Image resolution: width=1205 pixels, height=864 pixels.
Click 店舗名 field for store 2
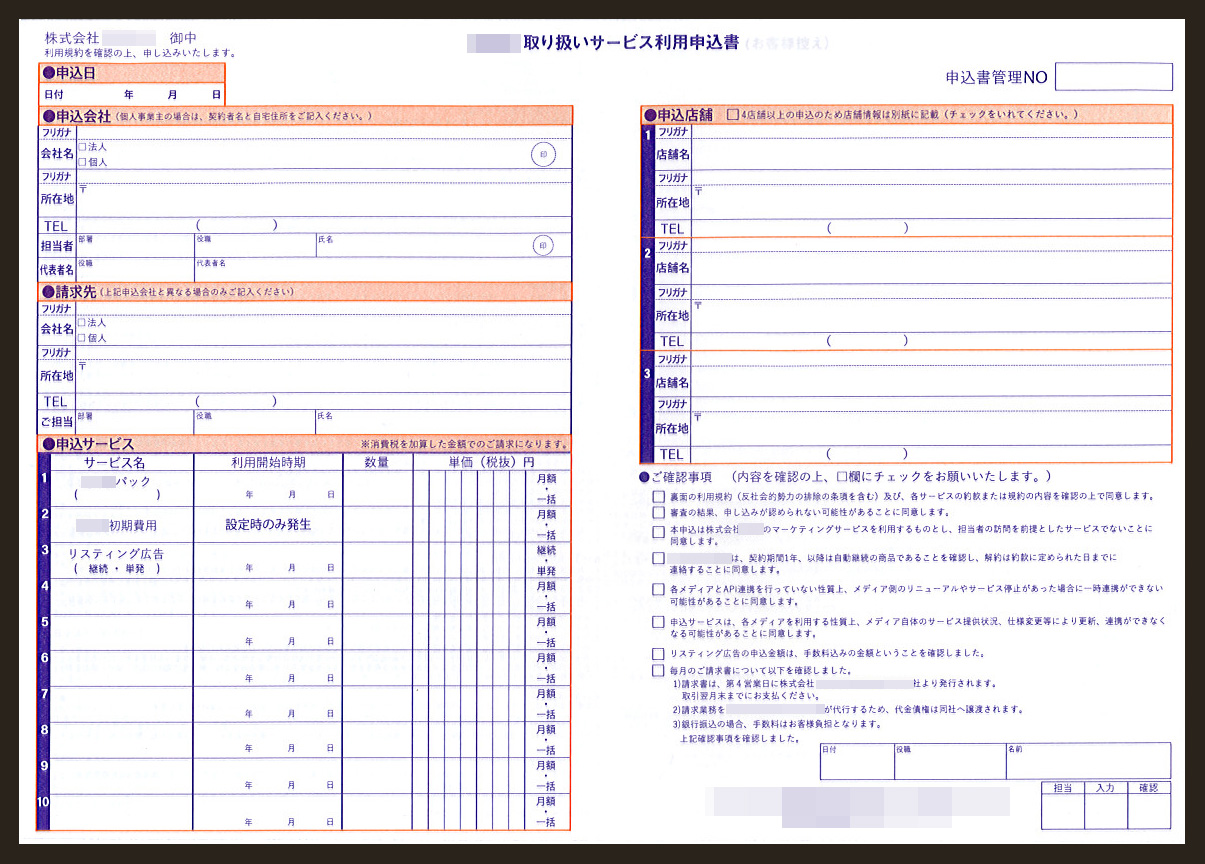coord(931,268)
